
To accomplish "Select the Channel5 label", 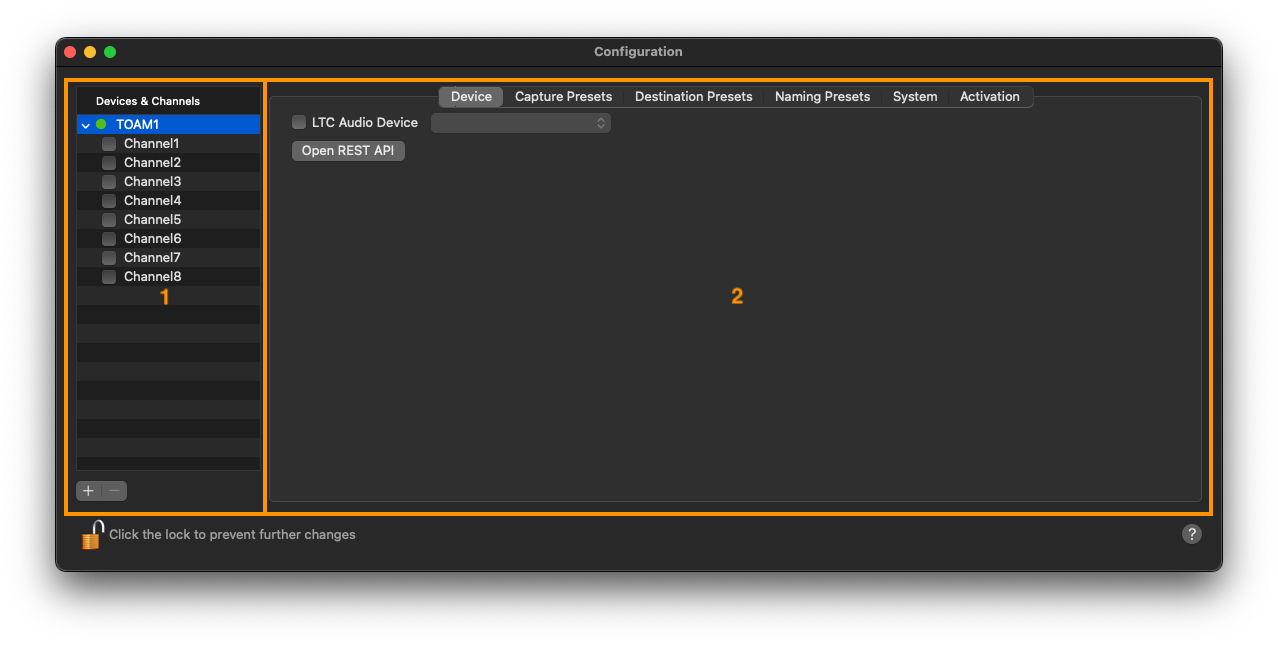I will (x=152, y=220).
